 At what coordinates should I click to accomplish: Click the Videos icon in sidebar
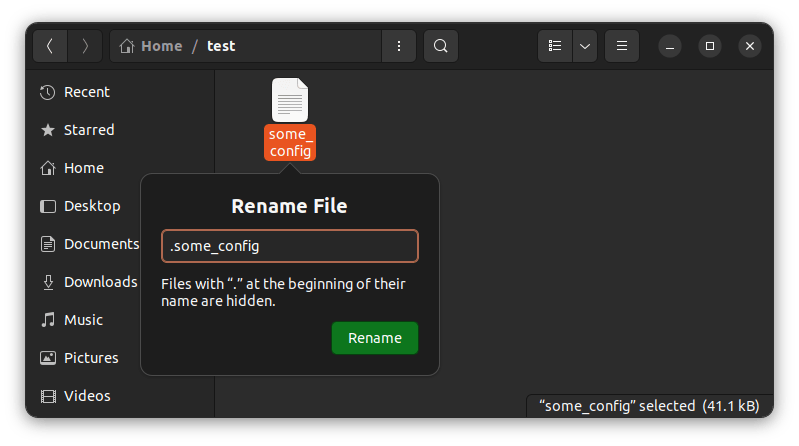point(47,396)
